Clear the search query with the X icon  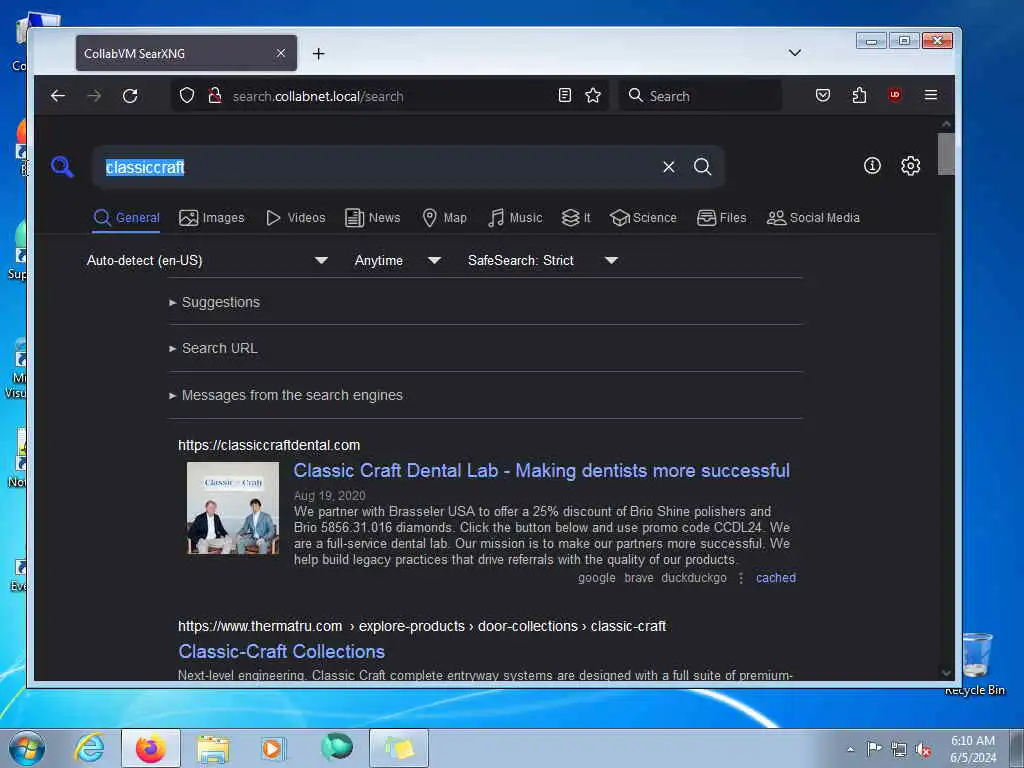pyautogui.click(x=669, y=167)
